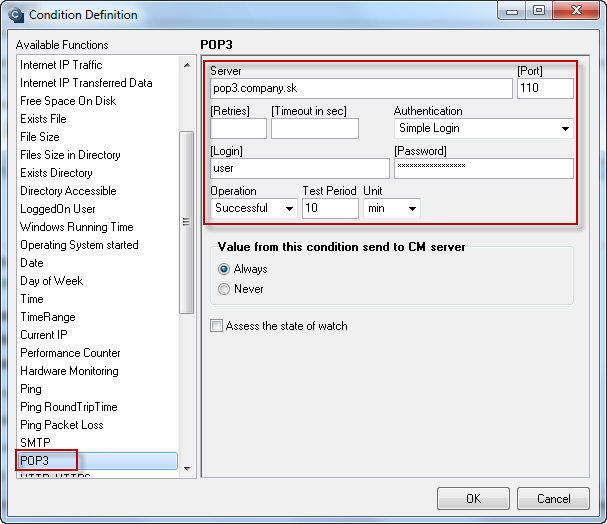Focus the Port input field
The height and width of the screenshot is (524, 607).
[x=545, y=89]
